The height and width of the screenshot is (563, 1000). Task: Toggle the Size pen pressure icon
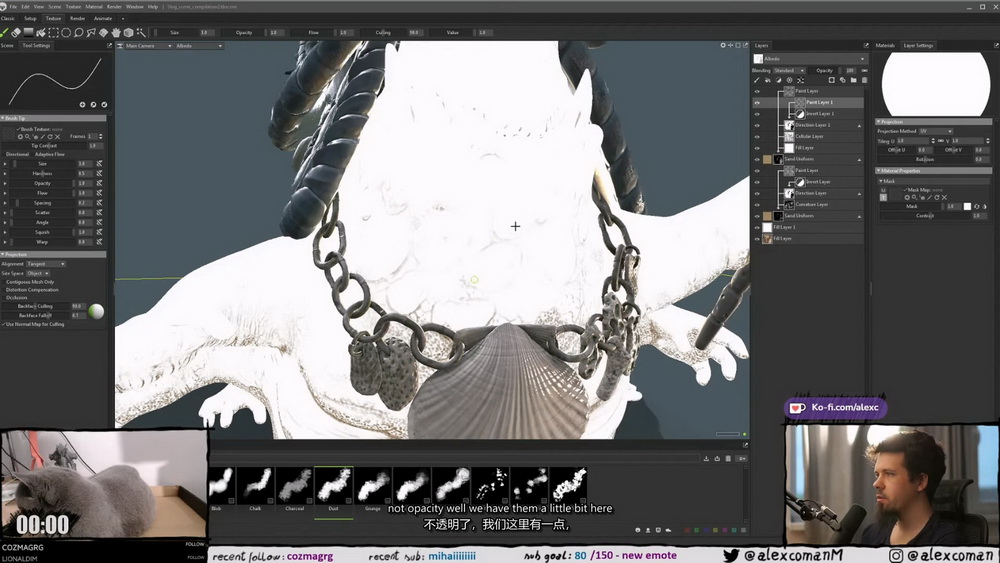(x=99, y=164)
